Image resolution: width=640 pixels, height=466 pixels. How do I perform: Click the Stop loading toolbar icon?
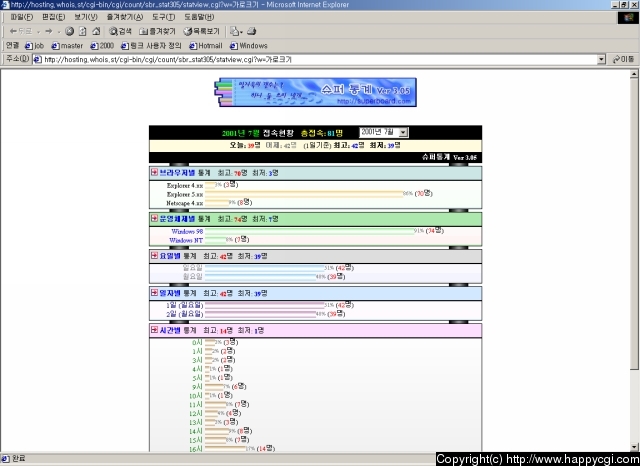(69, 31)
